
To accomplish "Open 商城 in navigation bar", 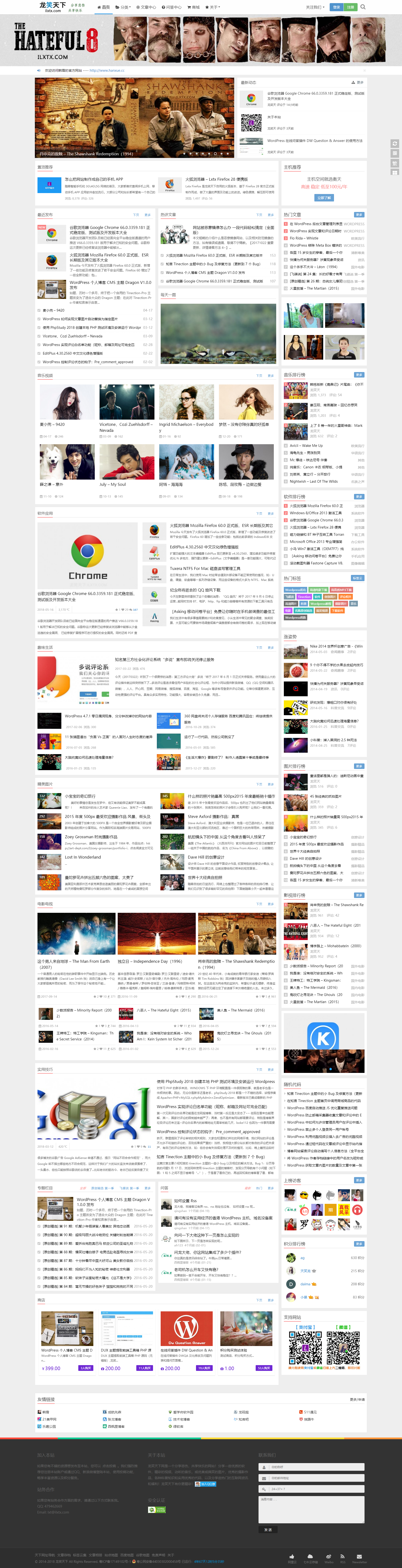I will click(193, 7).
